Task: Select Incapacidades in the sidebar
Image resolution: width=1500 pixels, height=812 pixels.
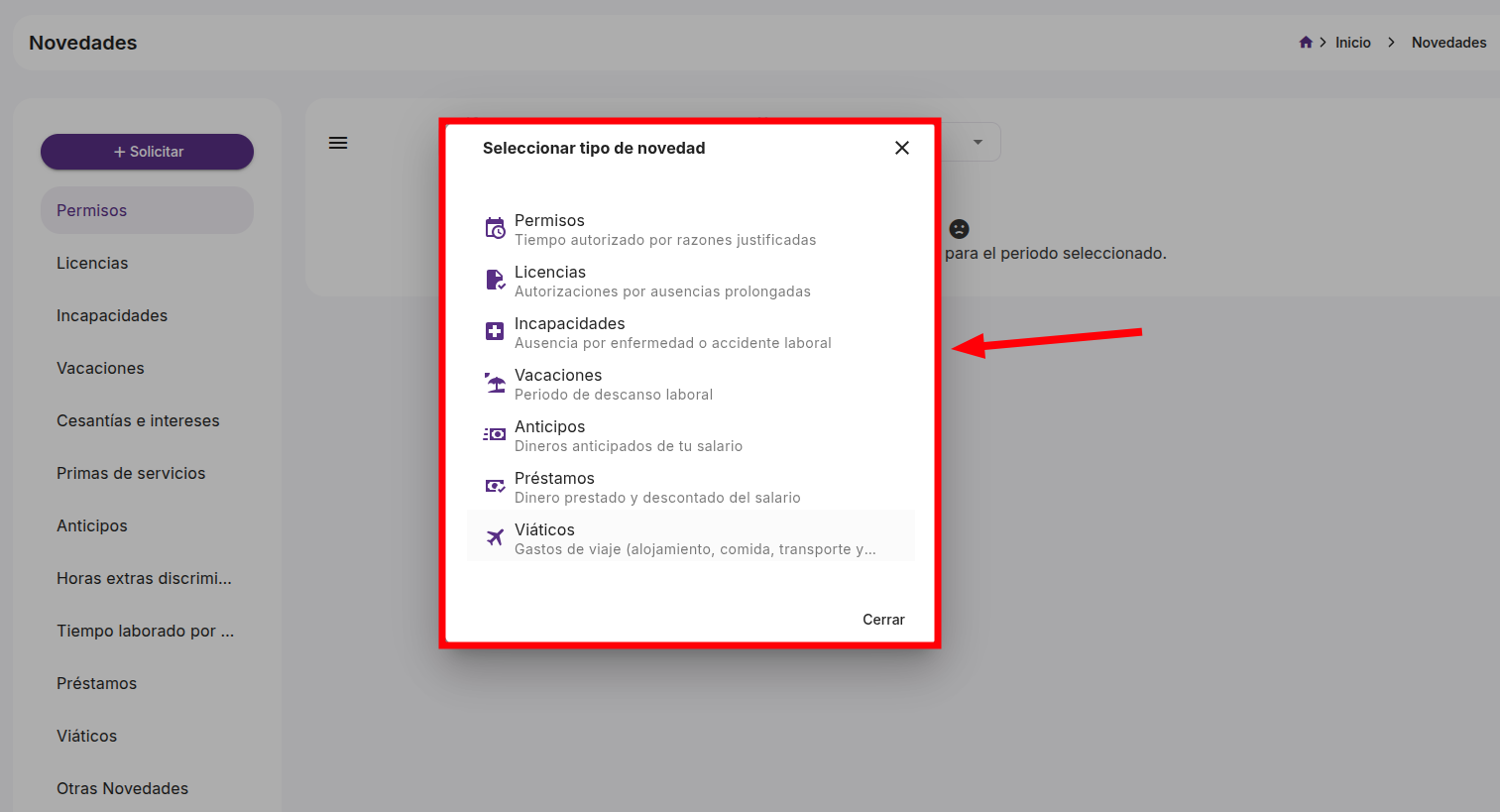Action: [147, 315]
